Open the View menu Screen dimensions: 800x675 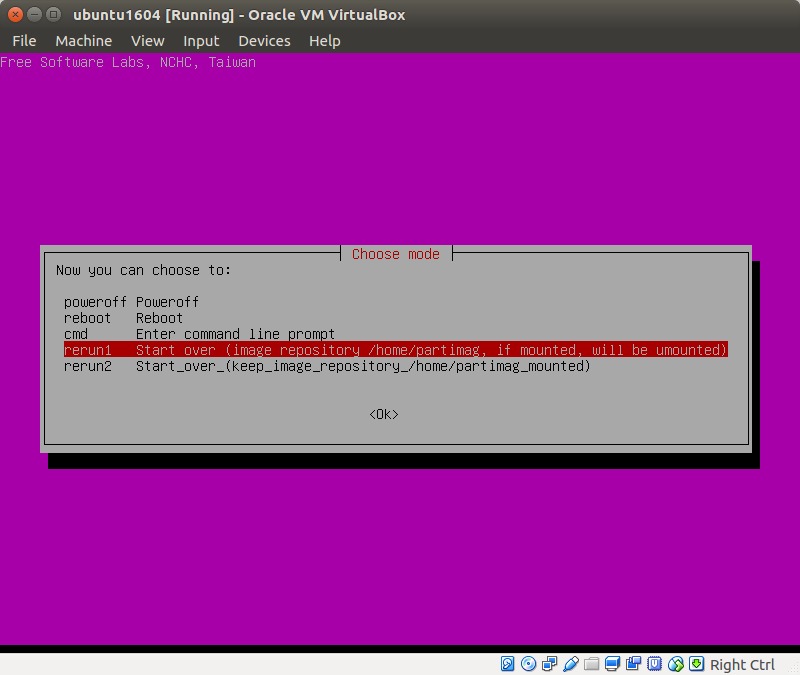(x=147, y=41)
